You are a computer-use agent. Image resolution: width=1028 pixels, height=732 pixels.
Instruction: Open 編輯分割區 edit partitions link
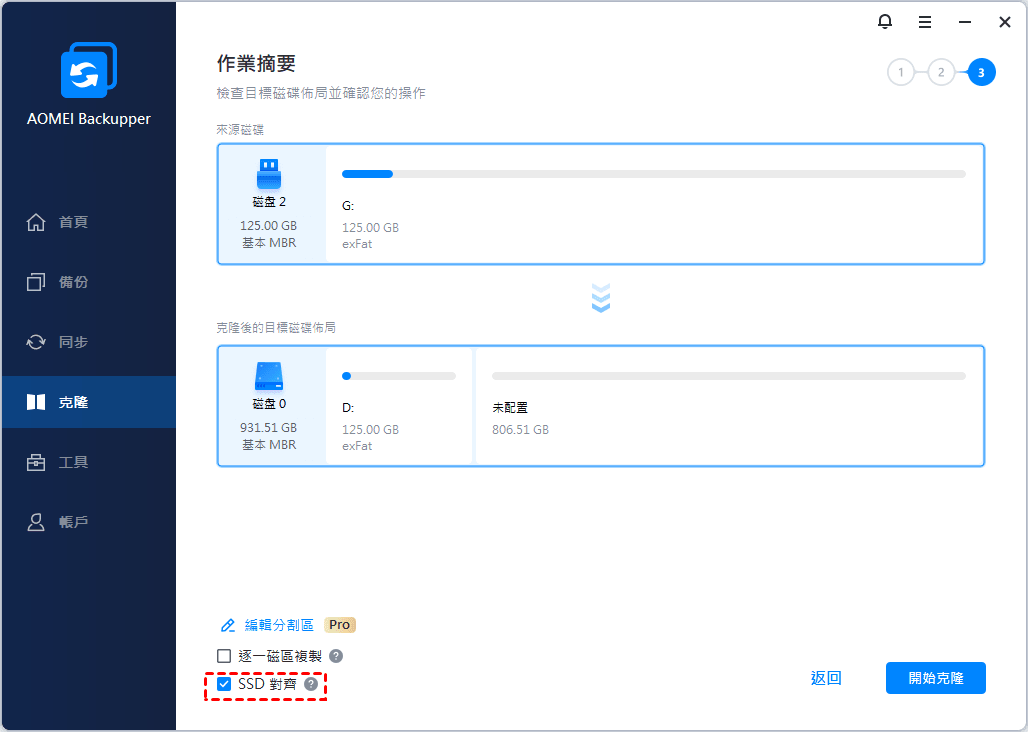[279, 625]
